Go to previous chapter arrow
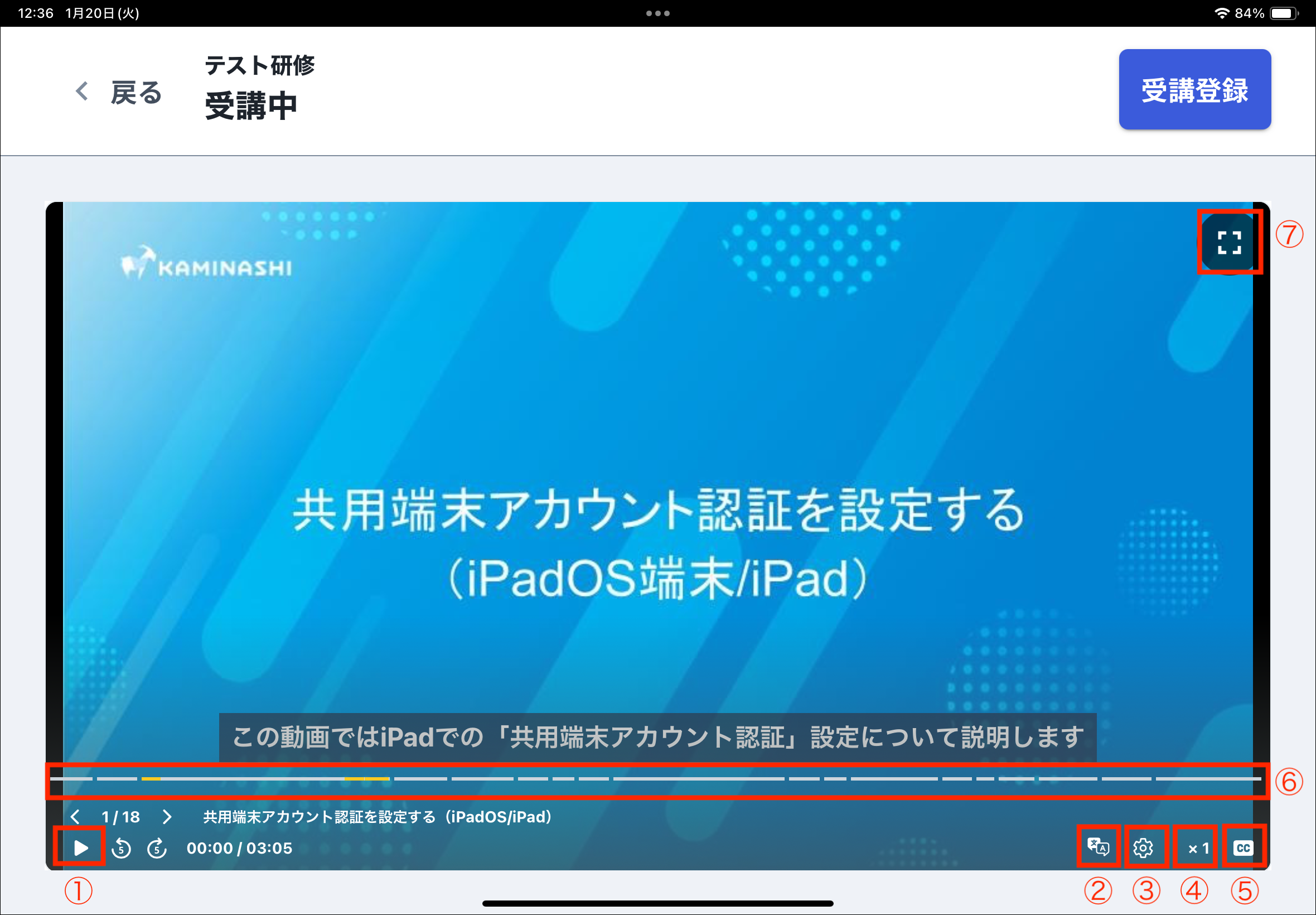The width and height of the screenshot is (1316, 915). pos(75,816)
